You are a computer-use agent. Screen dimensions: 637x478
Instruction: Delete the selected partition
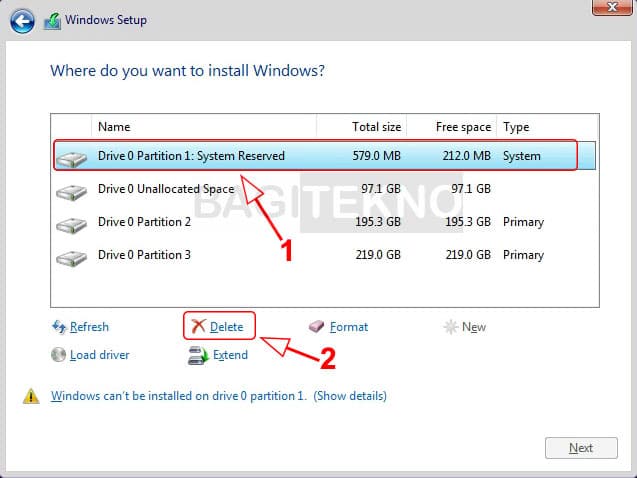tap(227, 327)
